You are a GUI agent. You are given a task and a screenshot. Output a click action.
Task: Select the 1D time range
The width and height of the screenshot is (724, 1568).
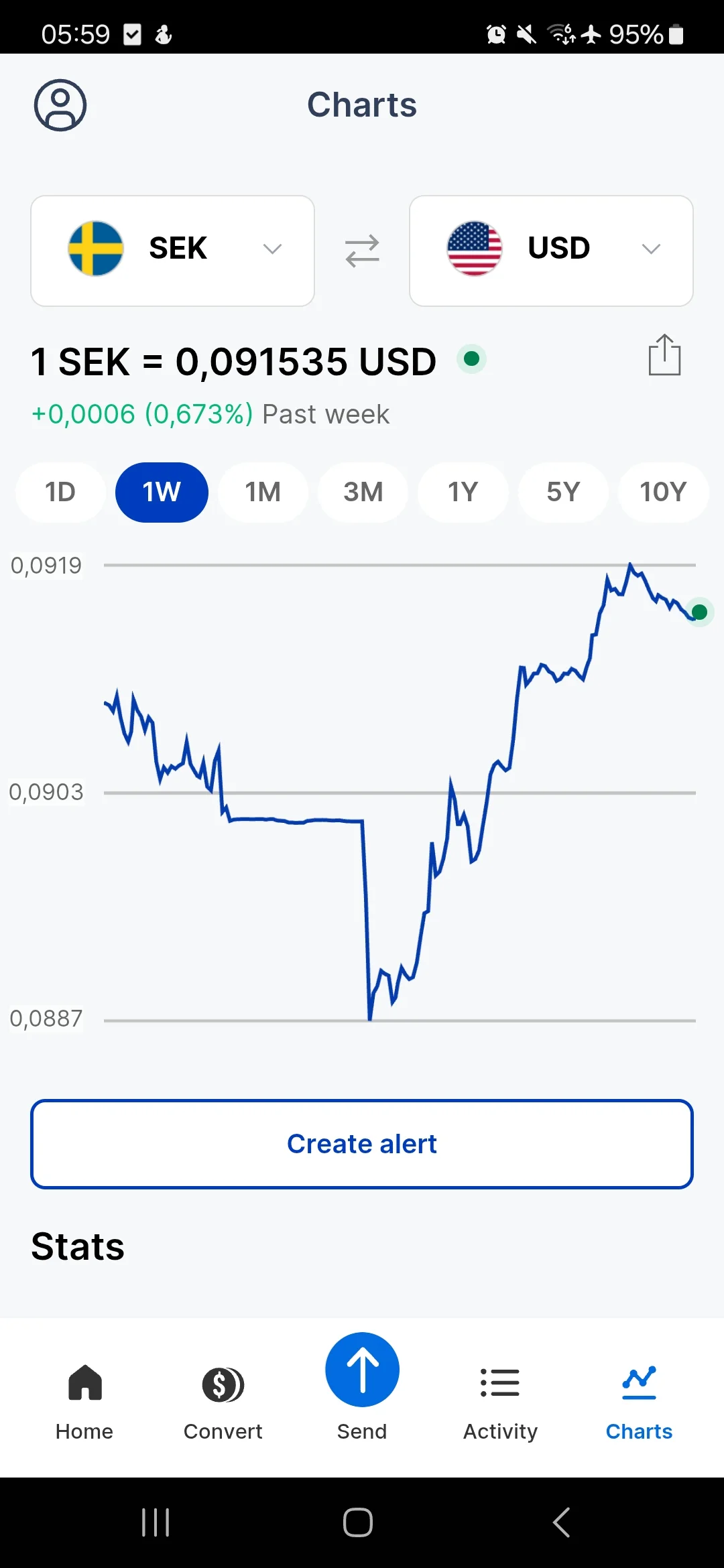(60, 493)
